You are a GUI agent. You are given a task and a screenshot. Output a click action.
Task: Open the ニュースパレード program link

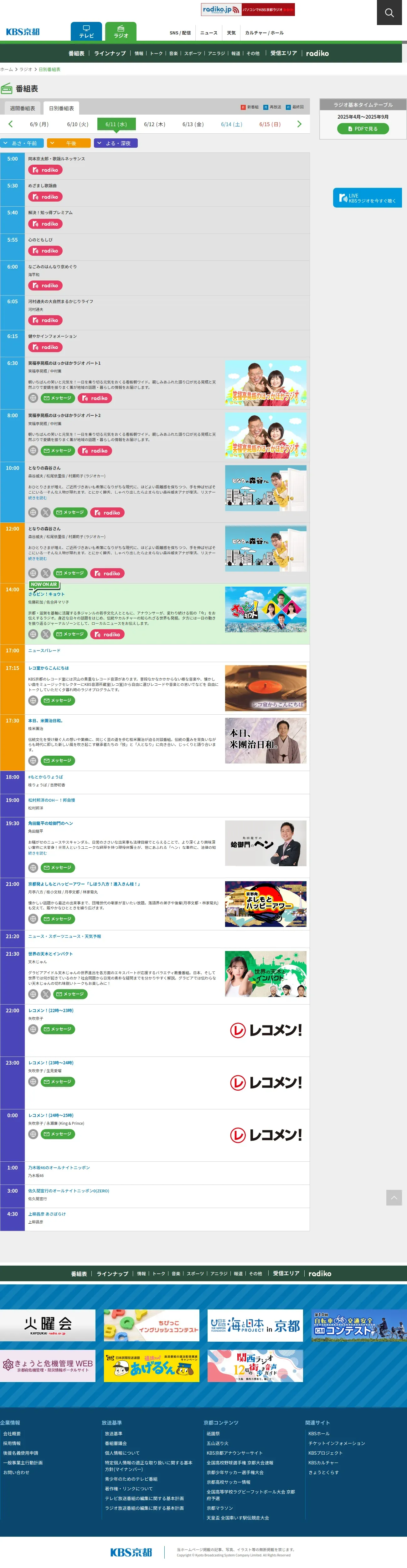click(x=44, y=651)
